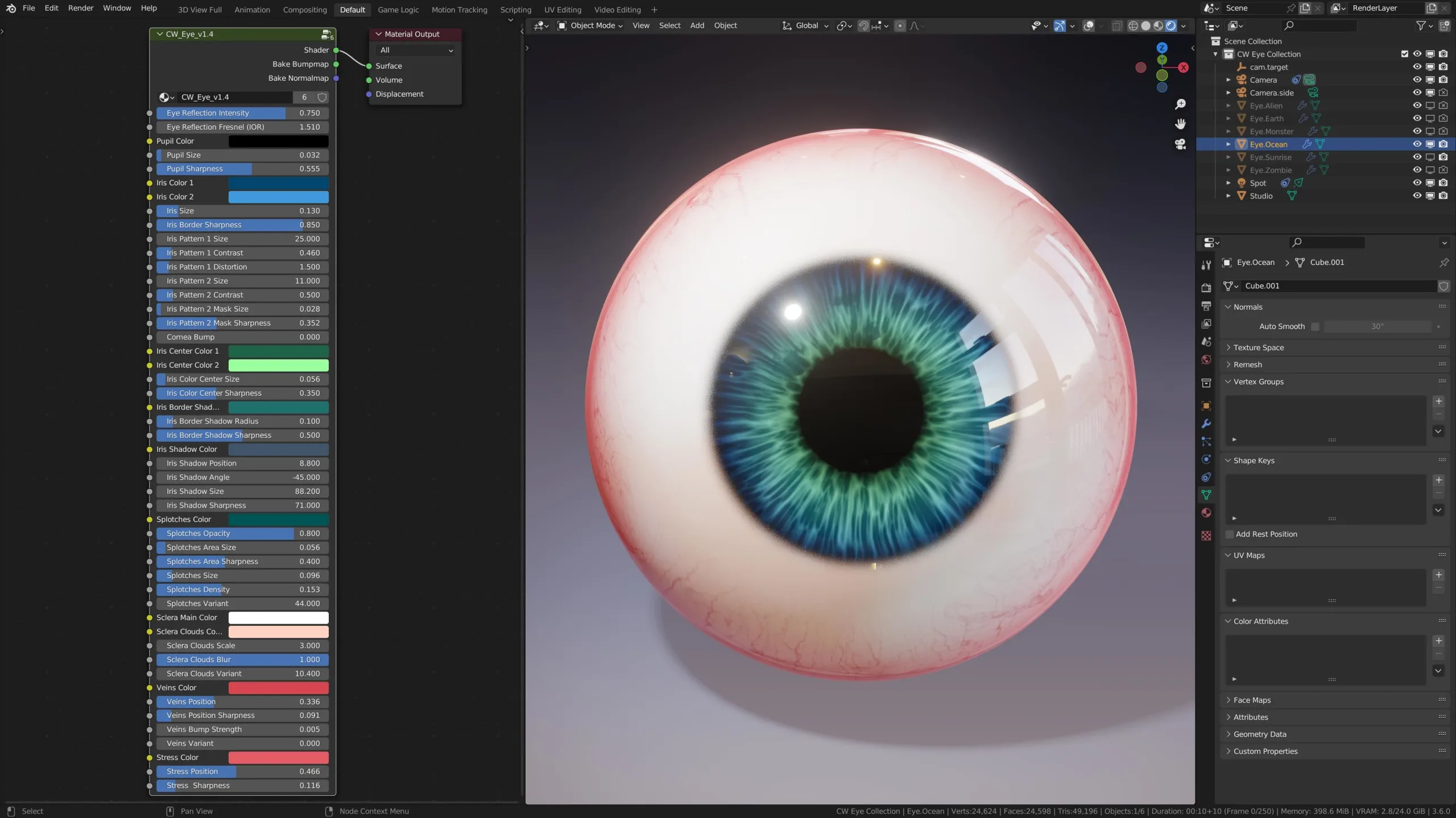Image resolution: width=1456 pixels, height=818 pixels.
Task: Toggle eye visibility for Spot light
Action: pos(1417,183)
